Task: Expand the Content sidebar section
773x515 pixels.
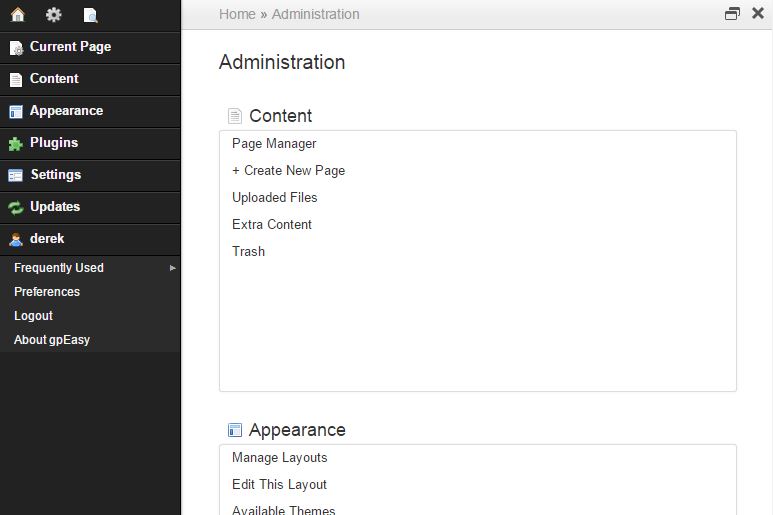Action: tap(54, 79)
